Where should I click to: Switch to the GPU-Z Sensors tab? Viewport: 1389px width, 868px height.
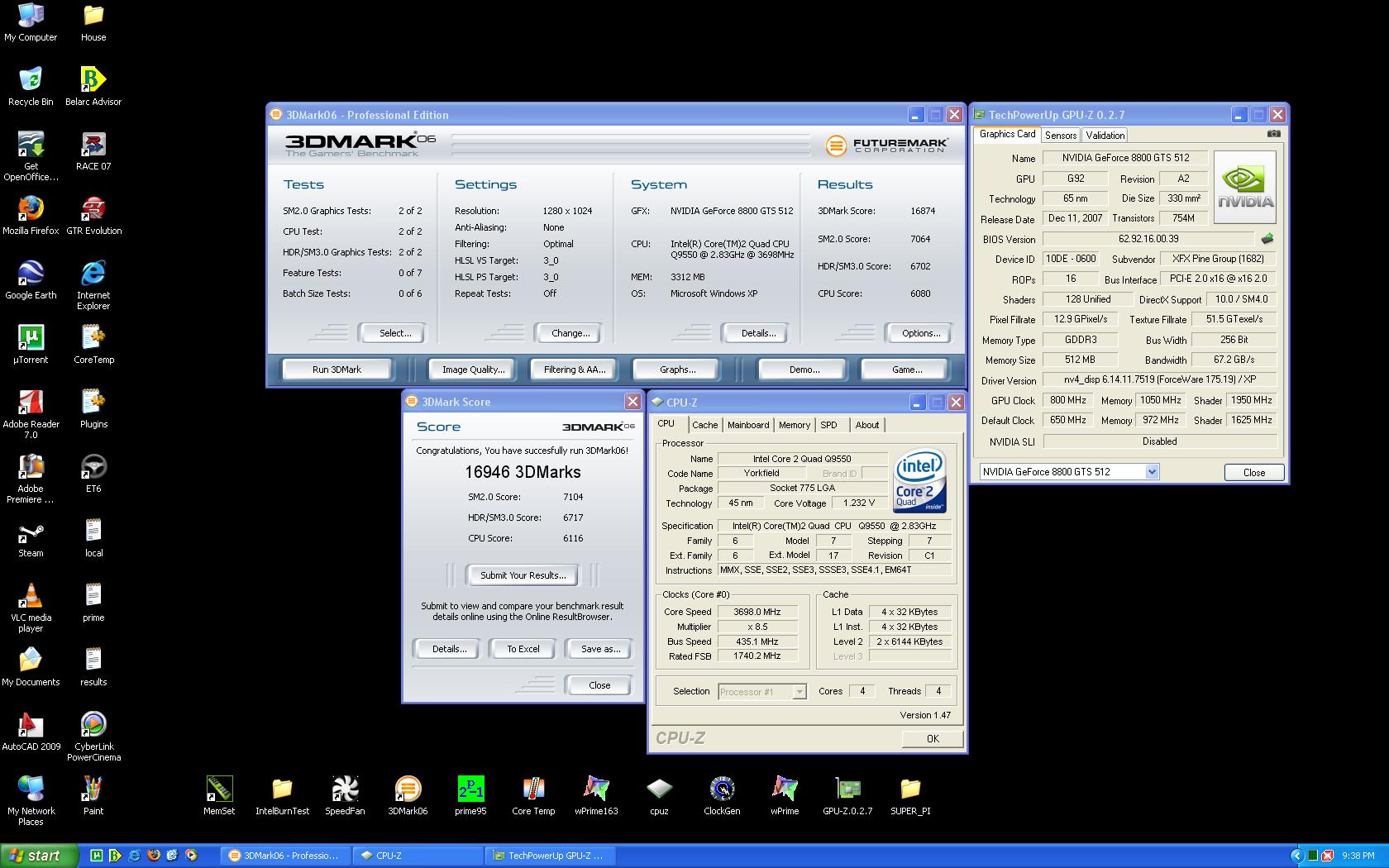pos(1060,136)
